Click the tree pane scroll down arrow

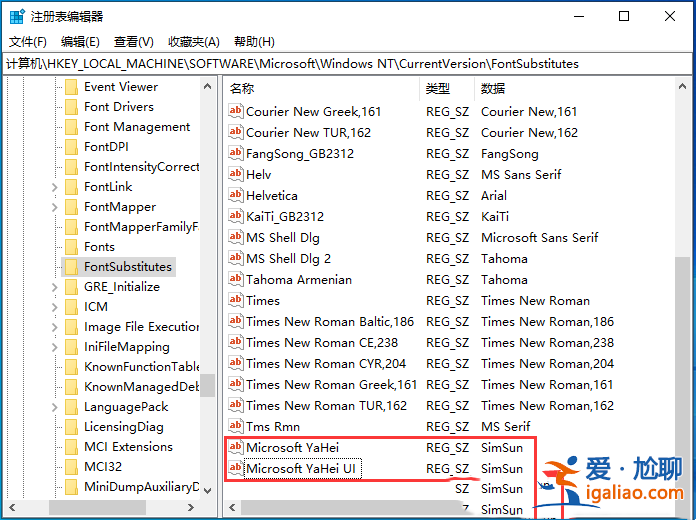point(207,491)
